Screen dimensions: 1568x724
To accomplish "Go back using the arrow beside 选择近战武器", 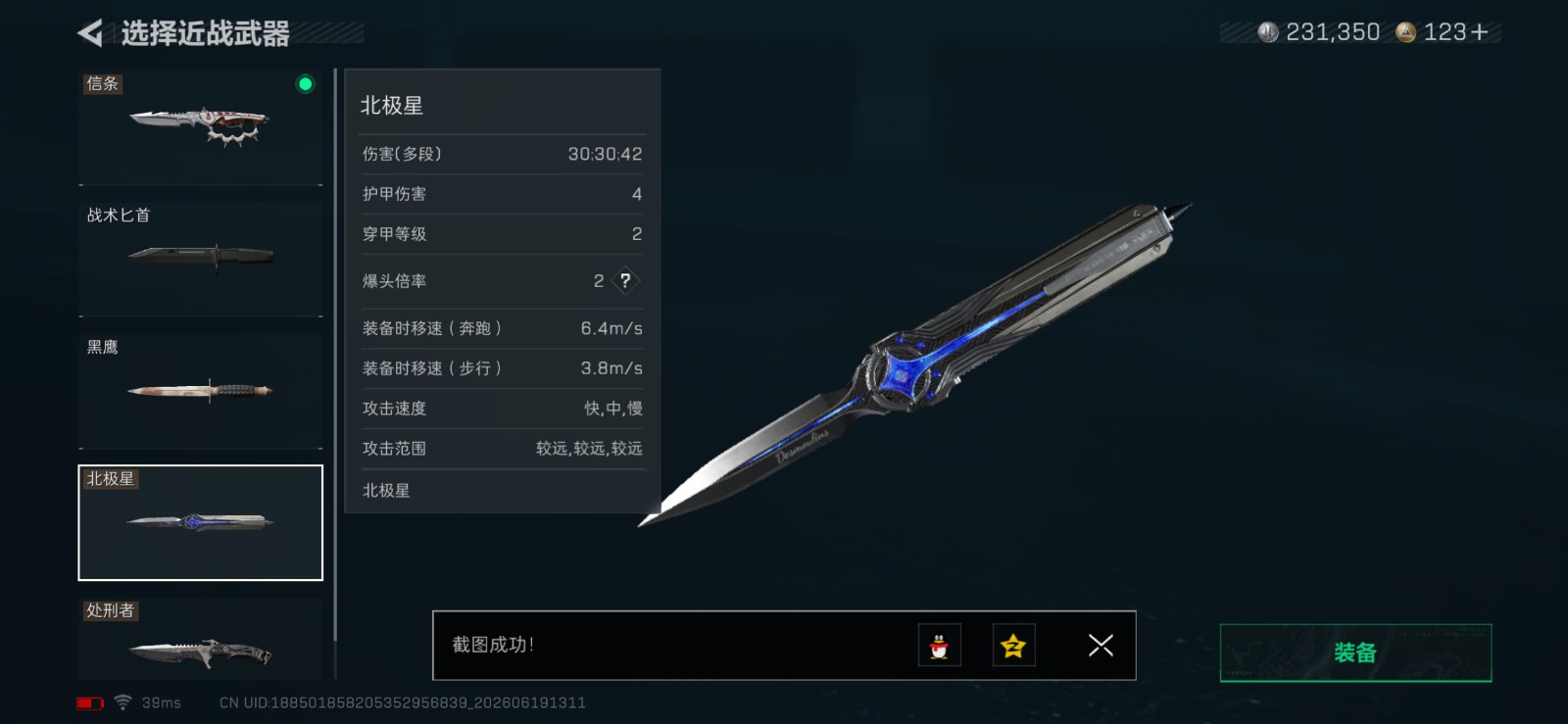I will click(90, 33).
